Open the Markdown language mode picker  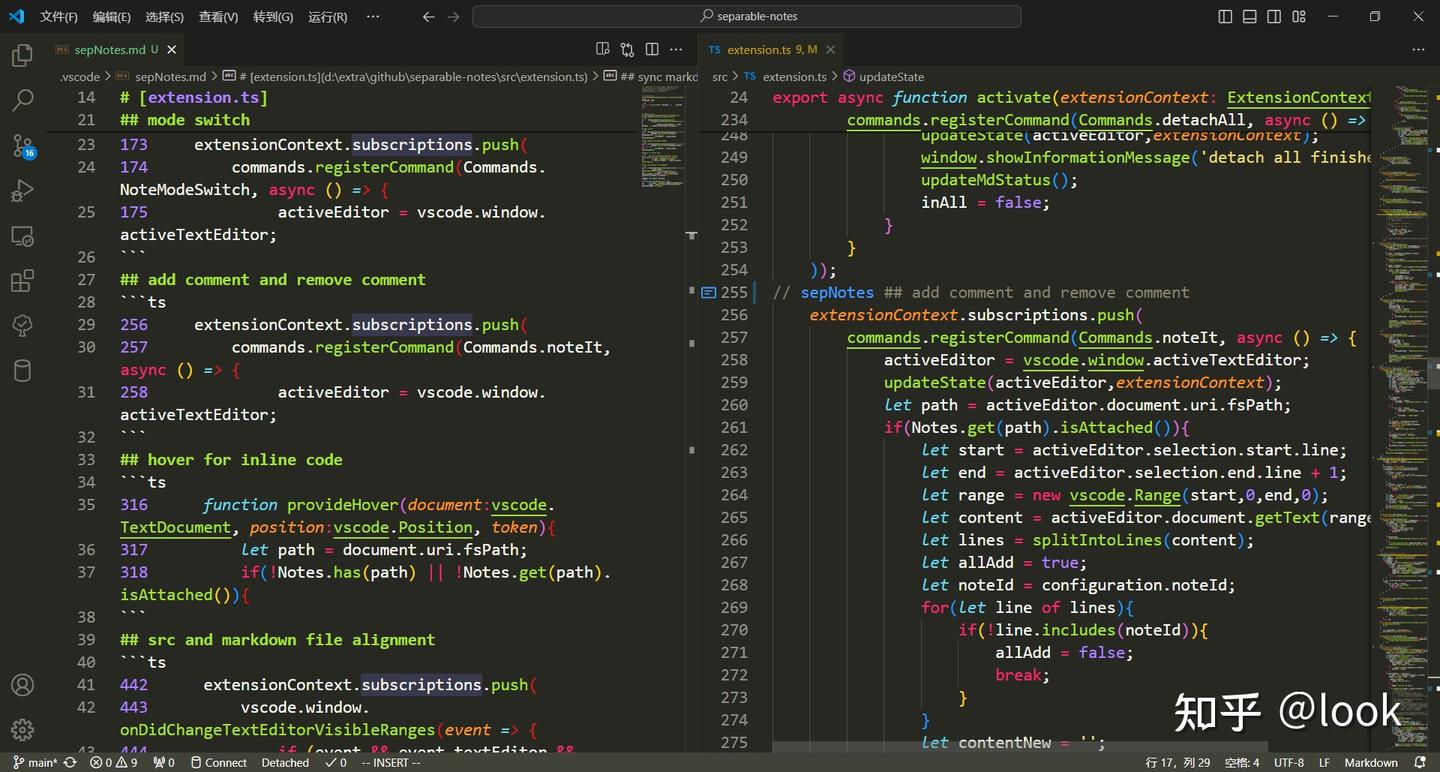tap(1370, 762)
